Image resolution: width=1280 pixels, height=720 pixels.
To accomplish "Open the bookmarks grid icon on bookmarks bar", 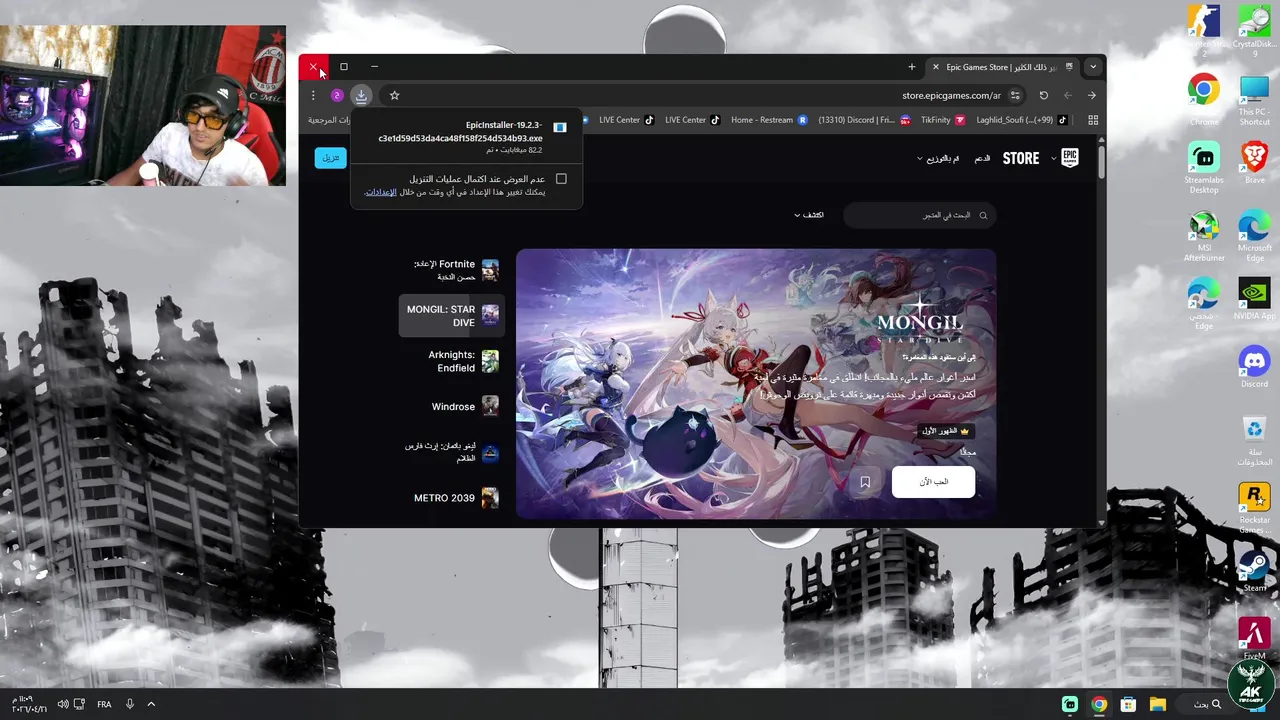I will pos(1093,120).
